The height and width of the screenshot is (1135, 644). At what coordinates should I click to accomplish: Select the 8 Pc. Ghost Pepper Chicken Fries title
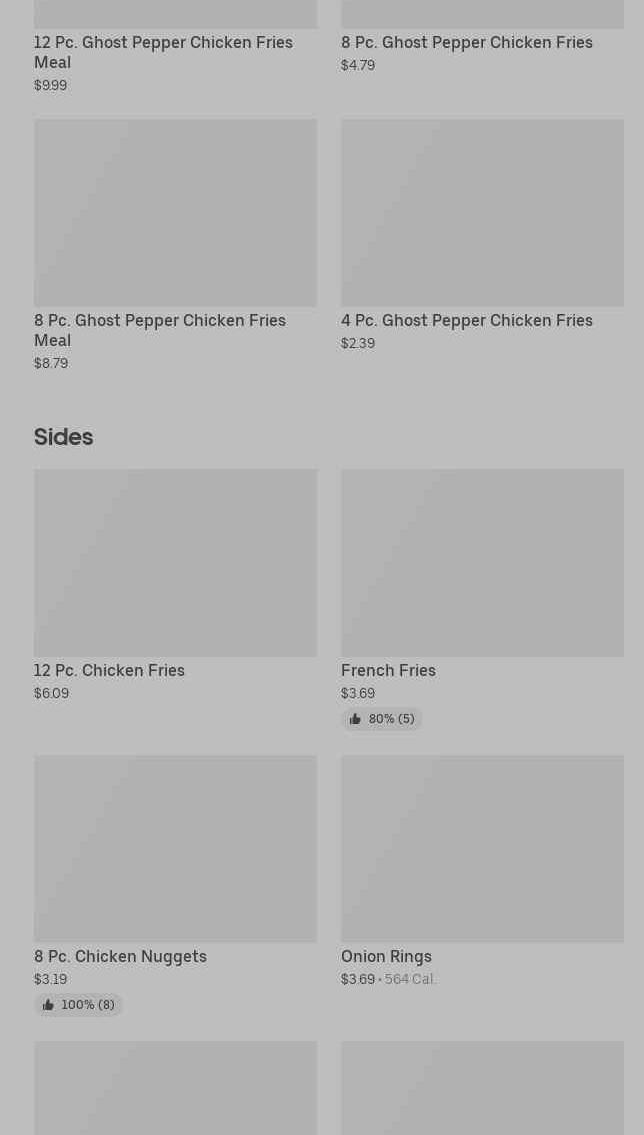466,42
